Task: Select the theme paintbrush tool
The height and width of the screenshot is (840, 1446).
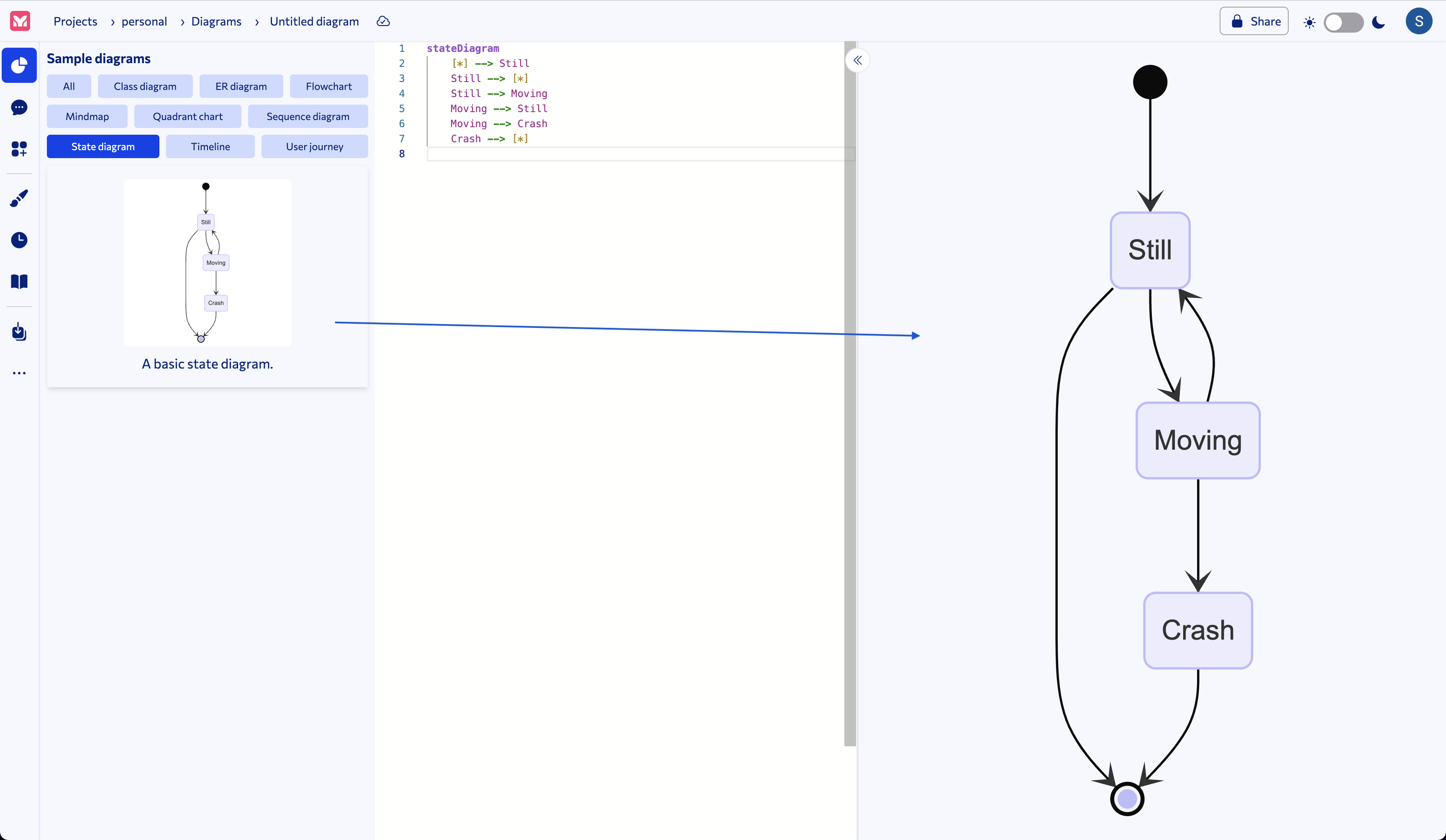Action: pos(19,198)
